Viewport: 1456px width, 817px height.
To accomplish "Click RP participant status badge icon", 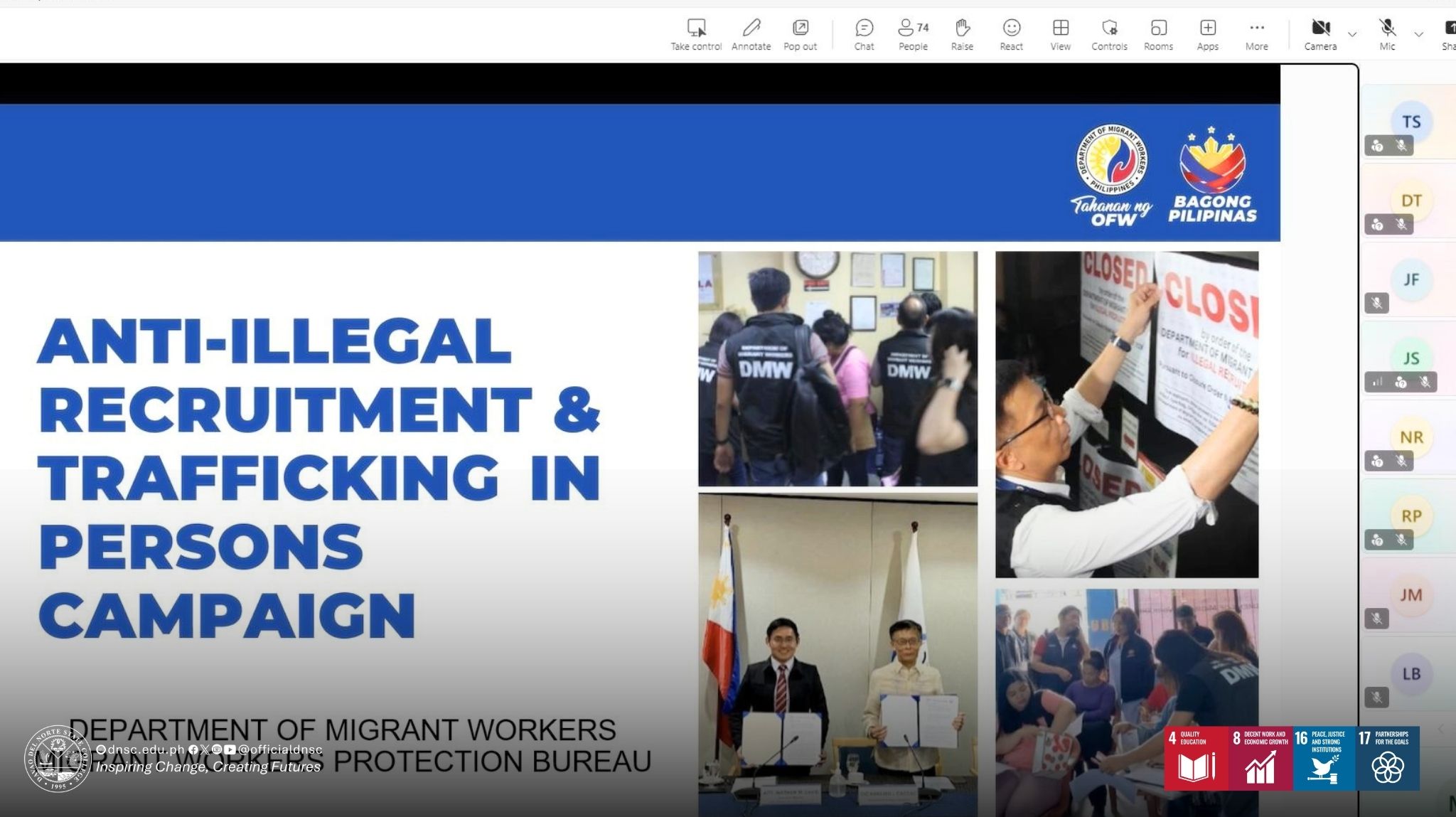I will [1378, 540].
